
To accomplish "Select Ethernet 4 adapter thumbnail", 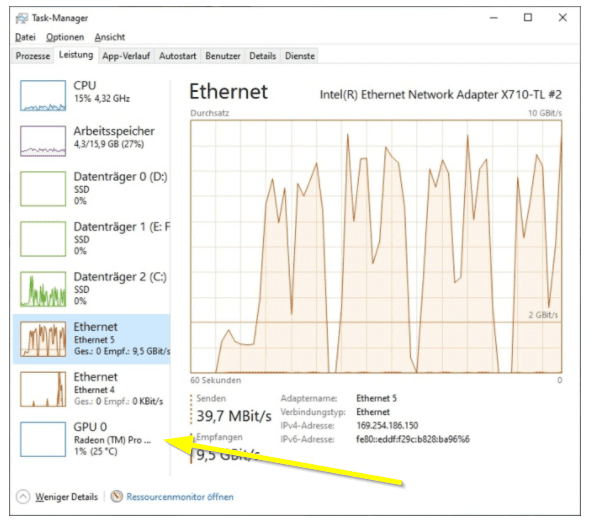I will pos(43,389).
